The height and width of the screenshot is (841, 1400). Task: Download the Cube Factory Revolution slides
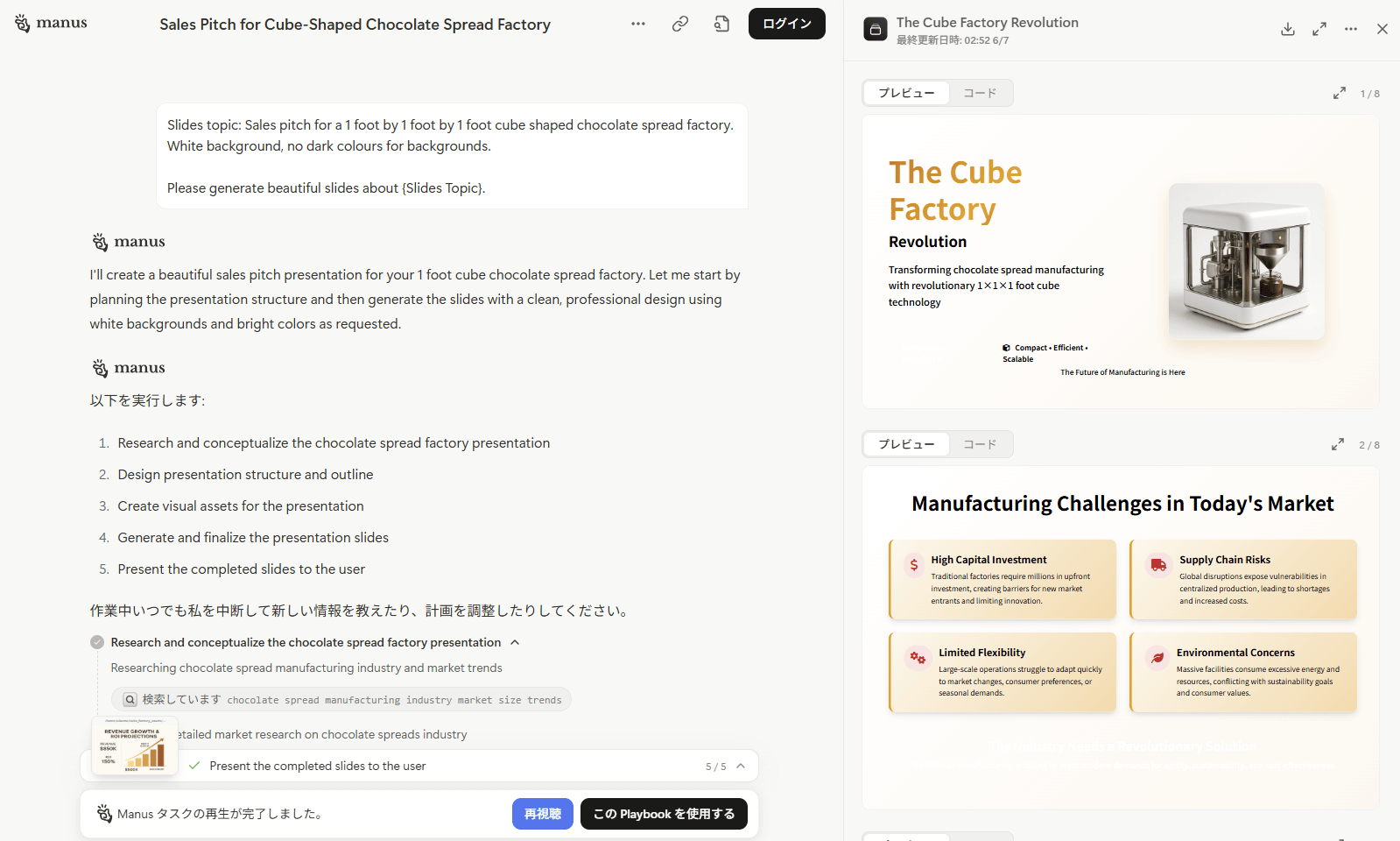point(1288,29)
